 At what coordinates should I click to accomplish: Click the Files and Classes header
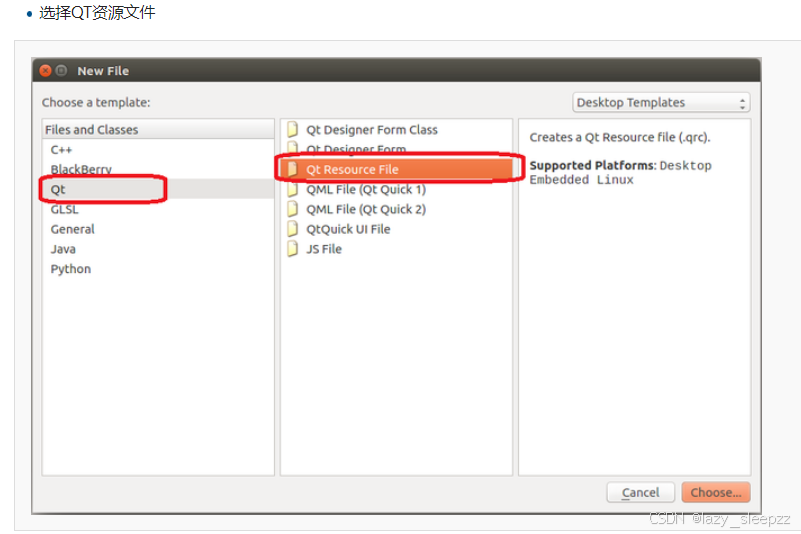click(158, 129)
